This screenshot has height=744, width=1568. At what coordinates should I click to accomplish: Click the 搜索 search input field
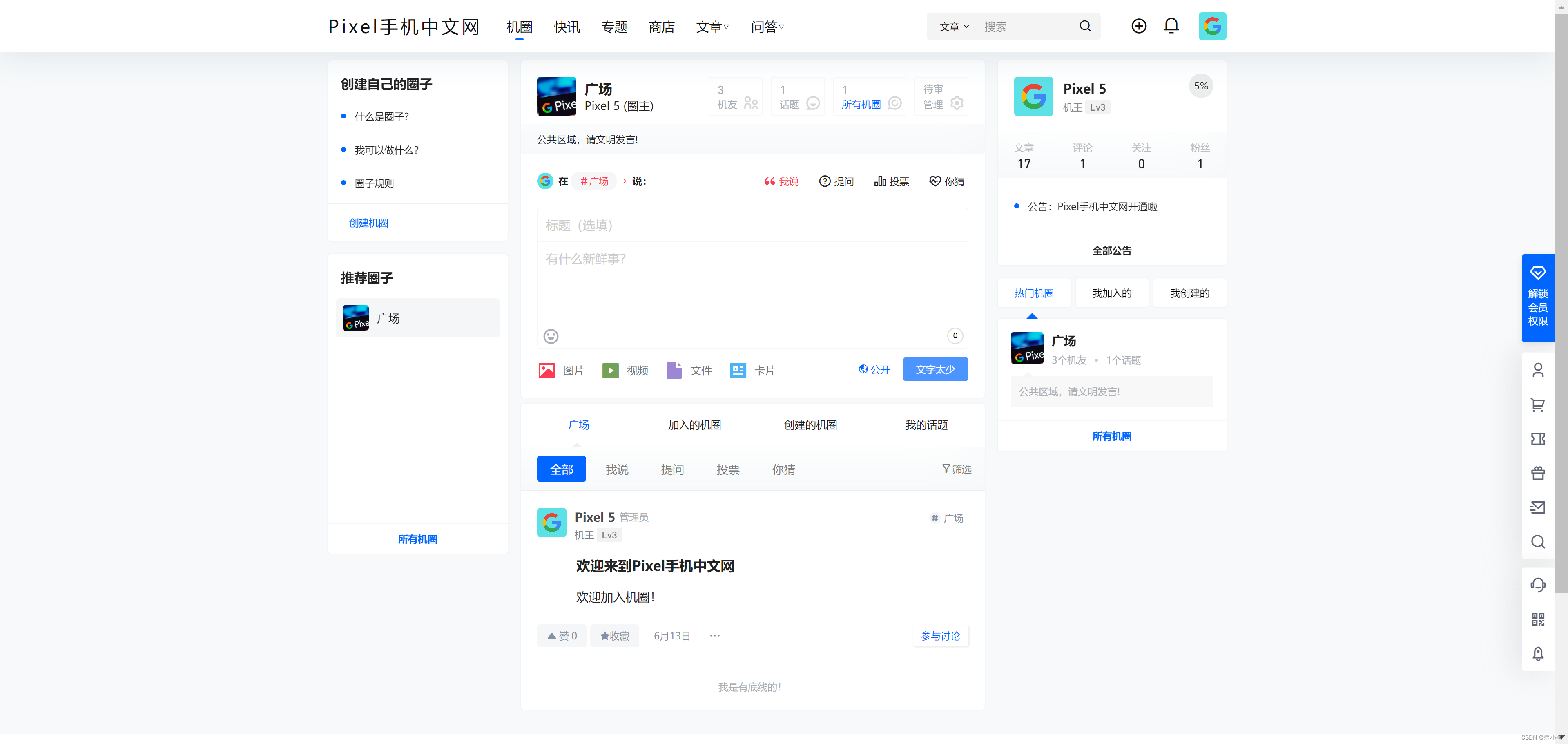pyautogui.click(x=1026, y=27)
